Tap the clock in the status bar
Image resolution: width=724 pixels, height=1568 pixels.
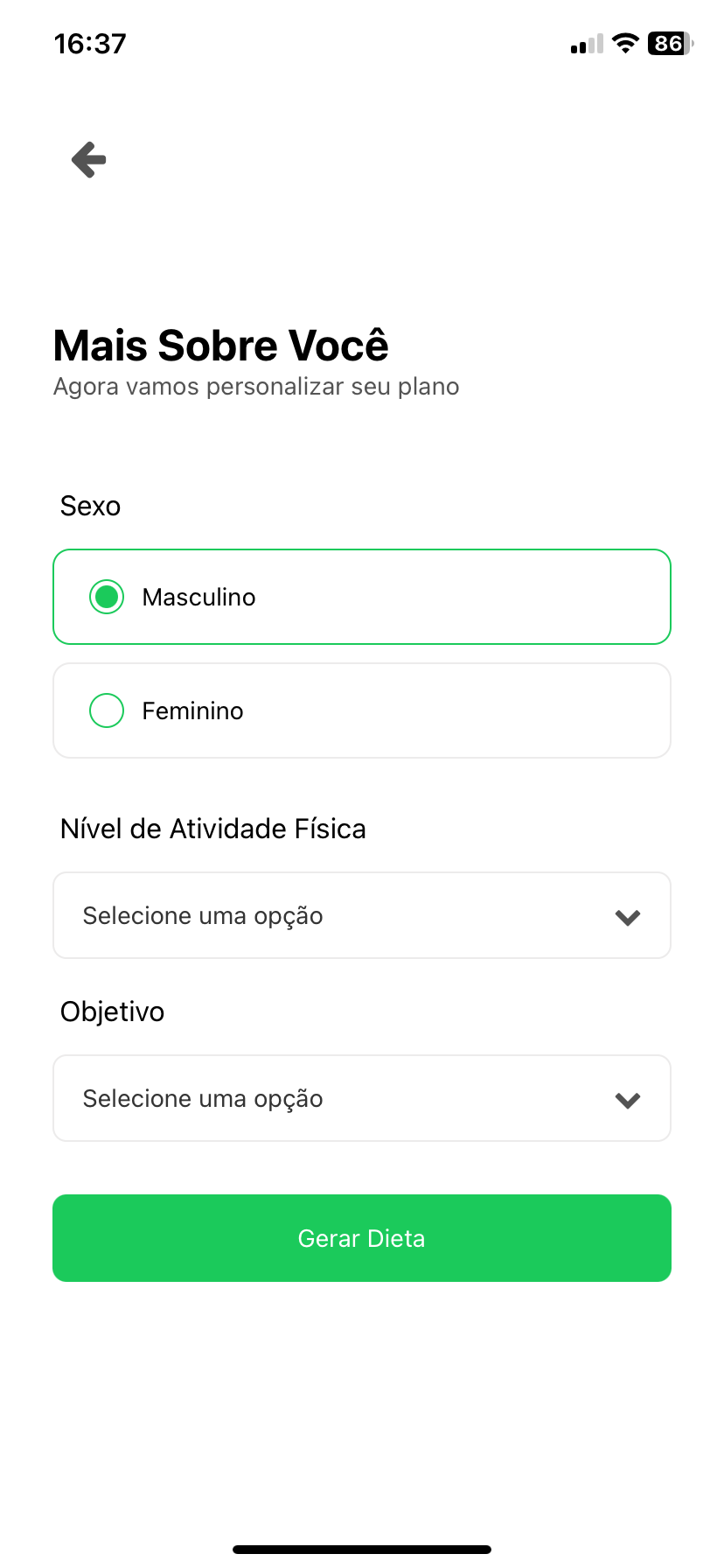pyautogui.click(x=90, y=43)
